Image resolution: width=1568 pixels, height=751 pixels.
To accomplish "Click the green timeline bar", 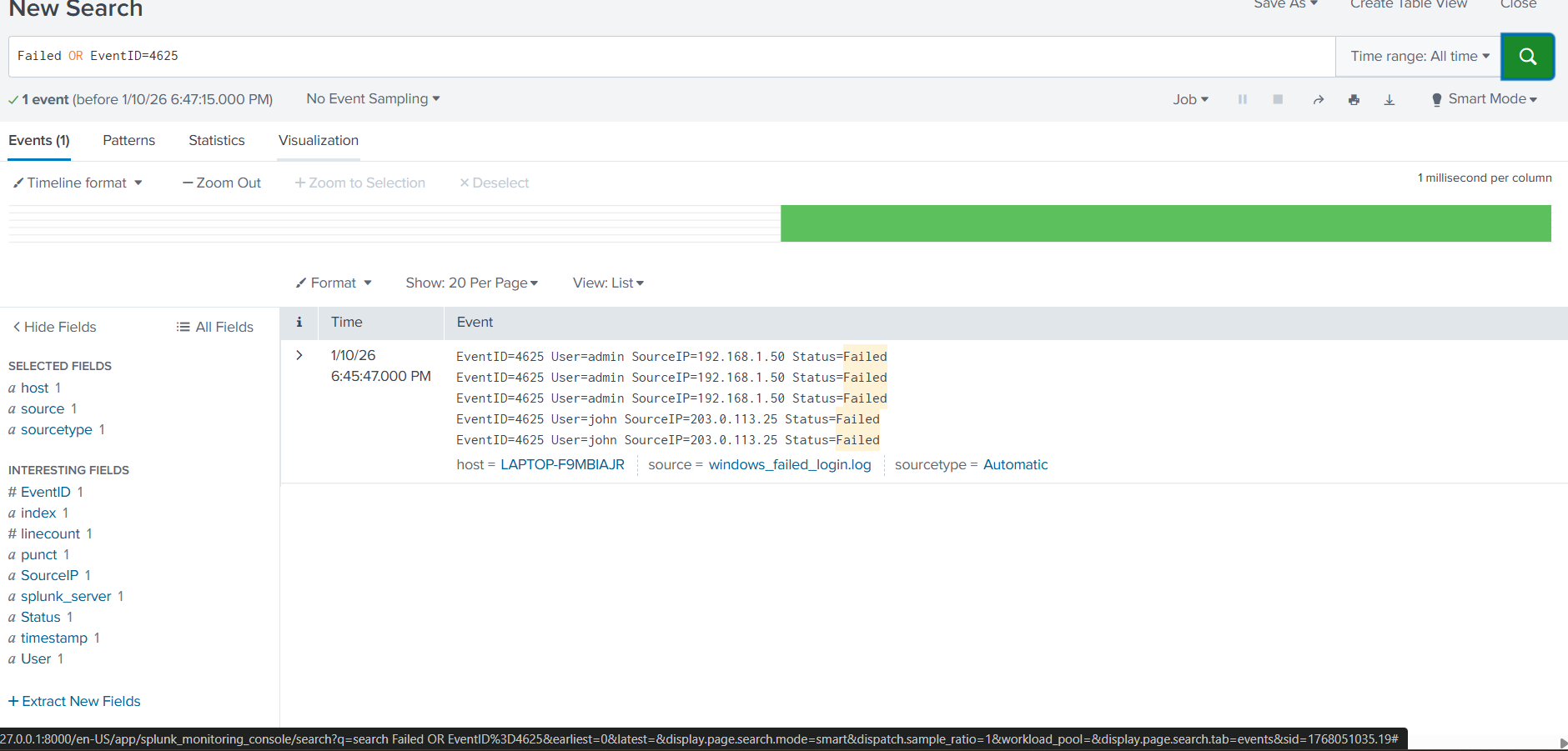I will 1165,223.
